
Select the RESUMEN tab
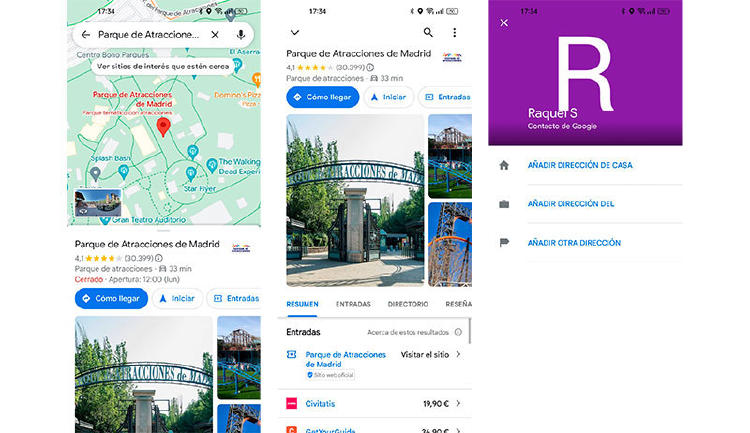[302, 304]
